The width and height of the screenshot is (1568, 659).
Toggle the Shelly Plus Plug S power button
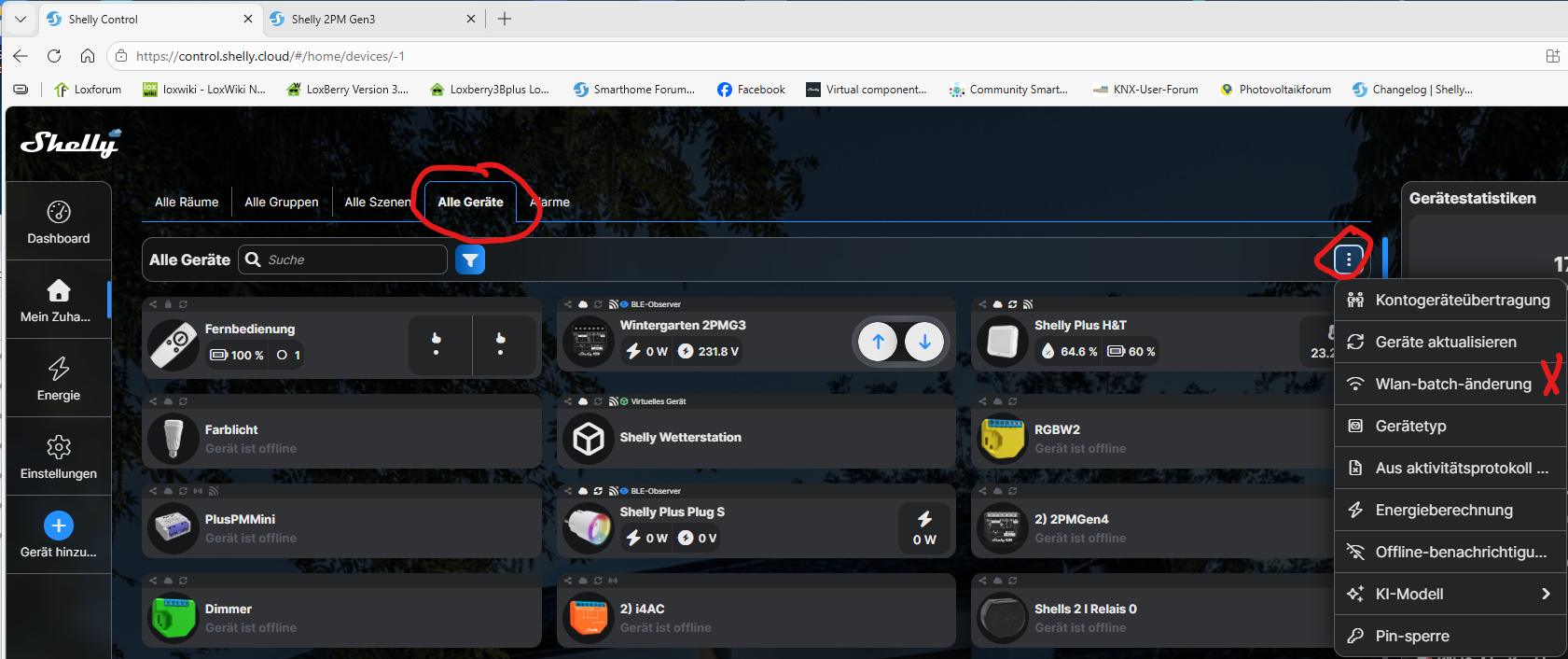pyautogui.click(x=924, y=528)
